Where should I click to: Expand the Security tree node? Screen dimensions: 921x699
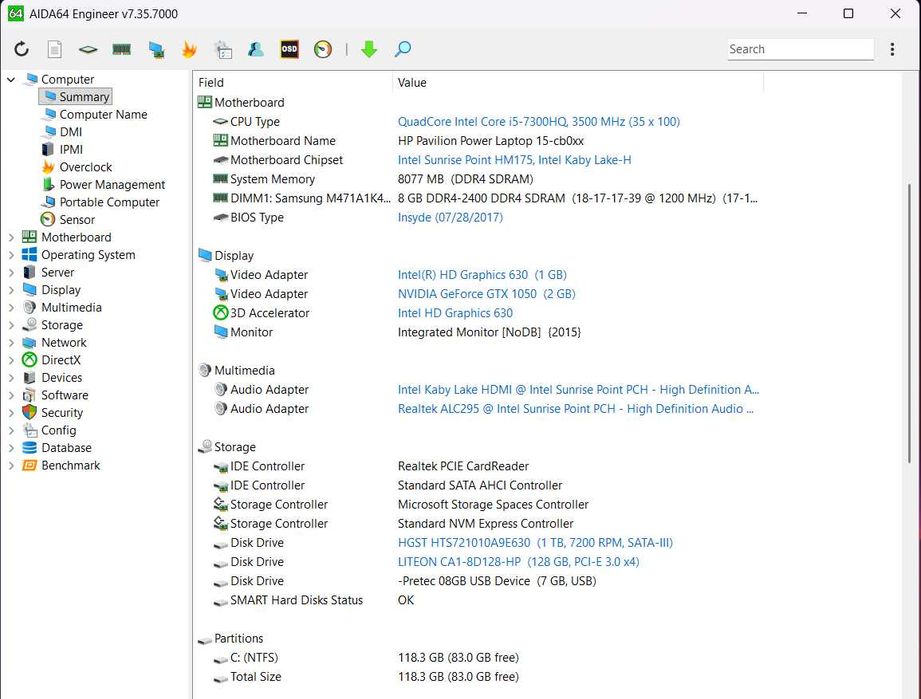(x=11, y=413)
